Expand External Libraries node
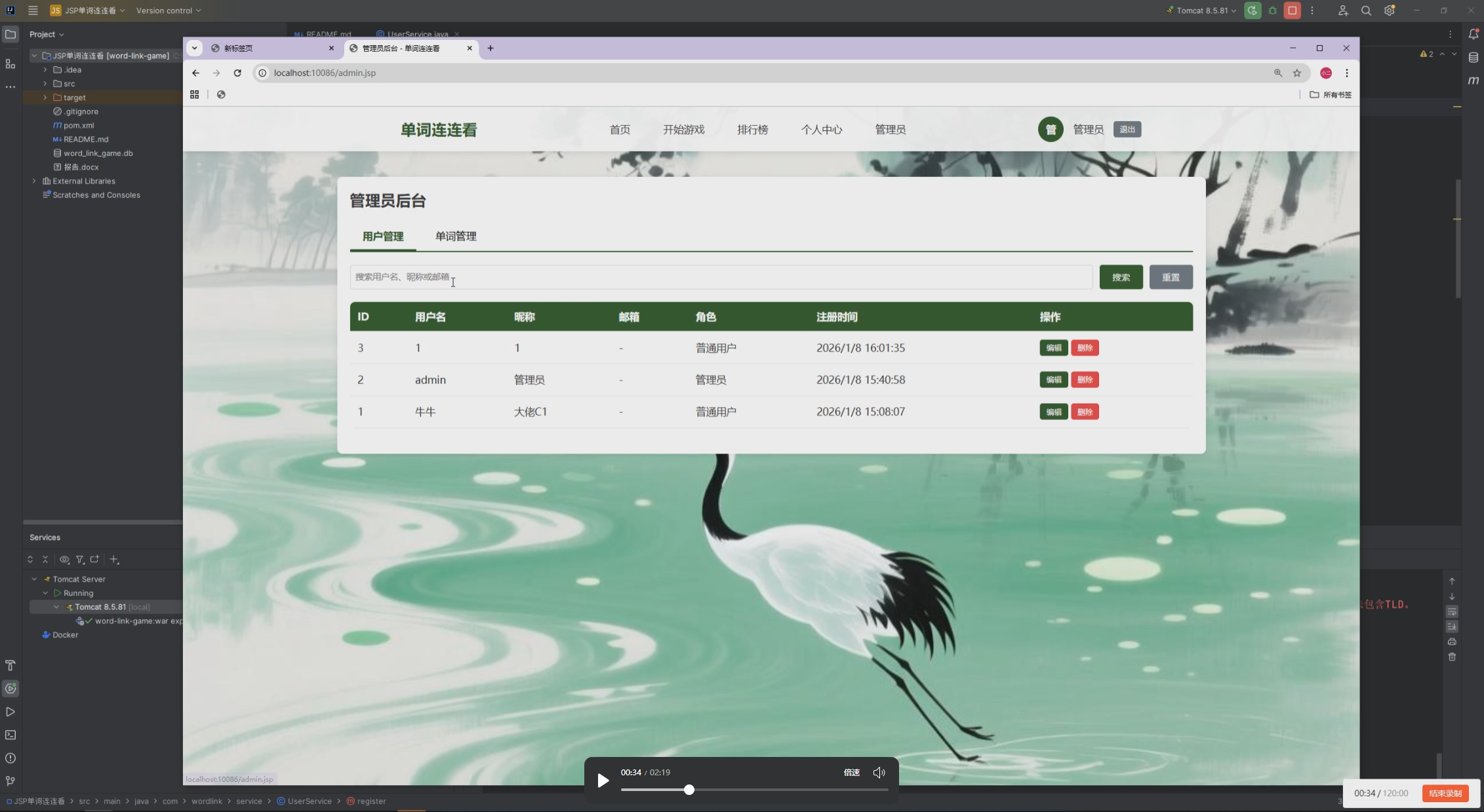 click(34, 181)
